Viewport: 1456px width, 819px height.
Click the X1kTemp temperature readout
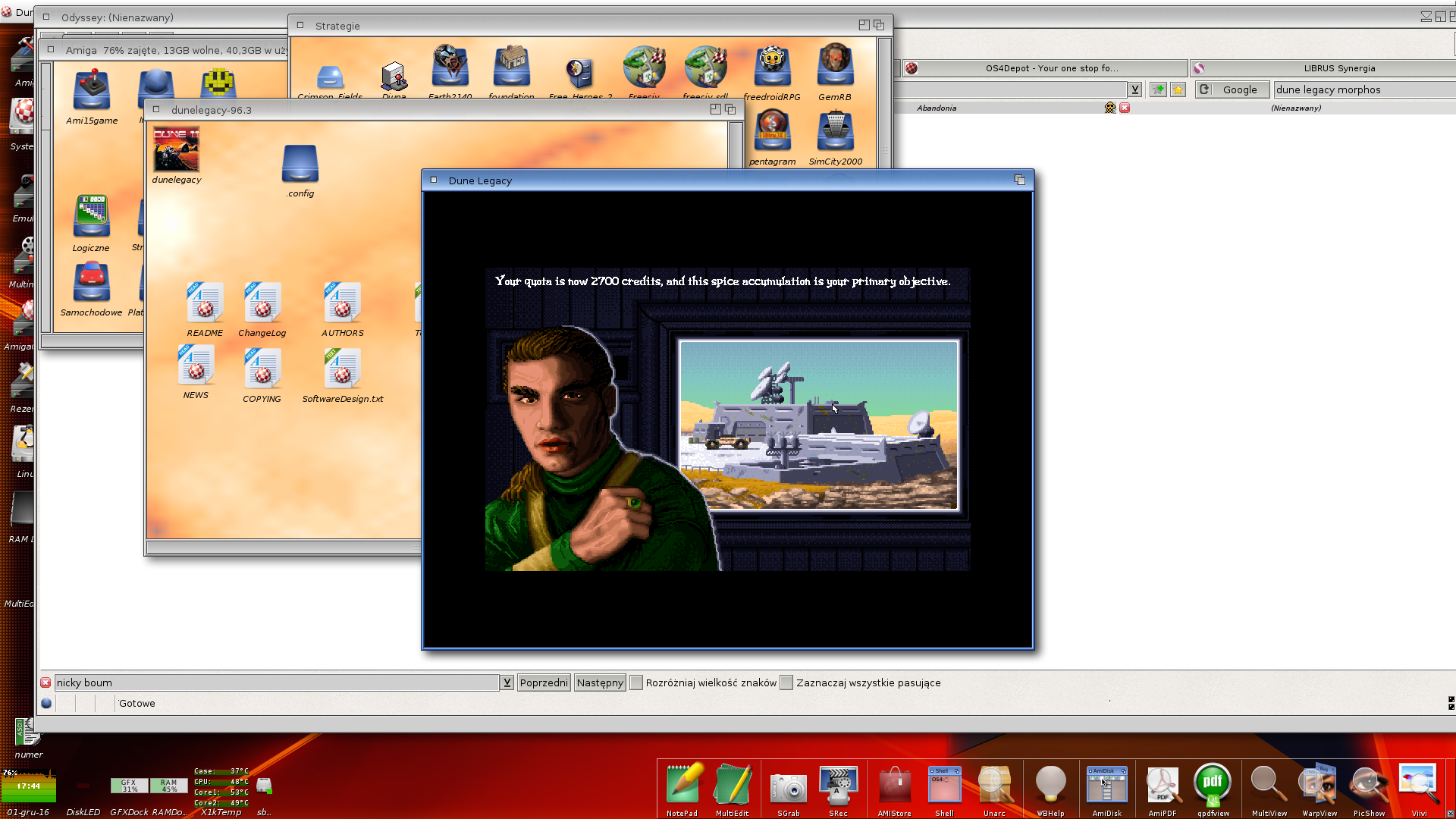(x=221, y=787)
